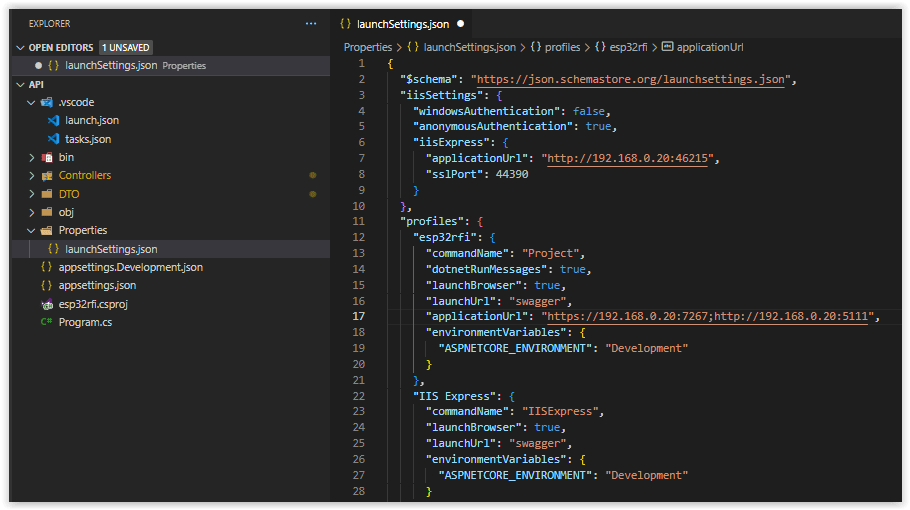Click VS Code icon beside launch.json

[53, 120]
